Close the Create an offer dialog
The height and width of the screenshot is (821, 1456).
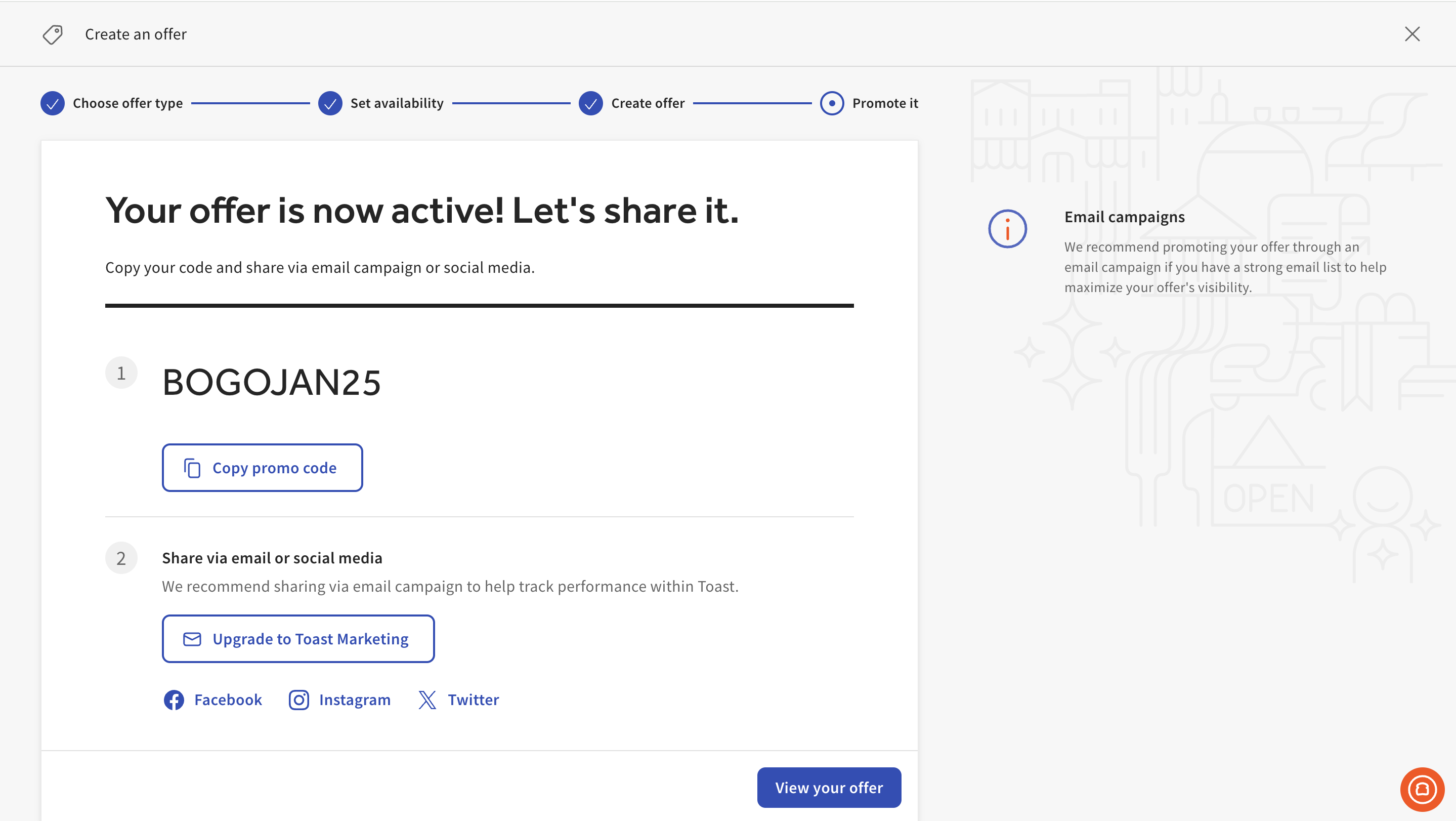coord(1412,34)
